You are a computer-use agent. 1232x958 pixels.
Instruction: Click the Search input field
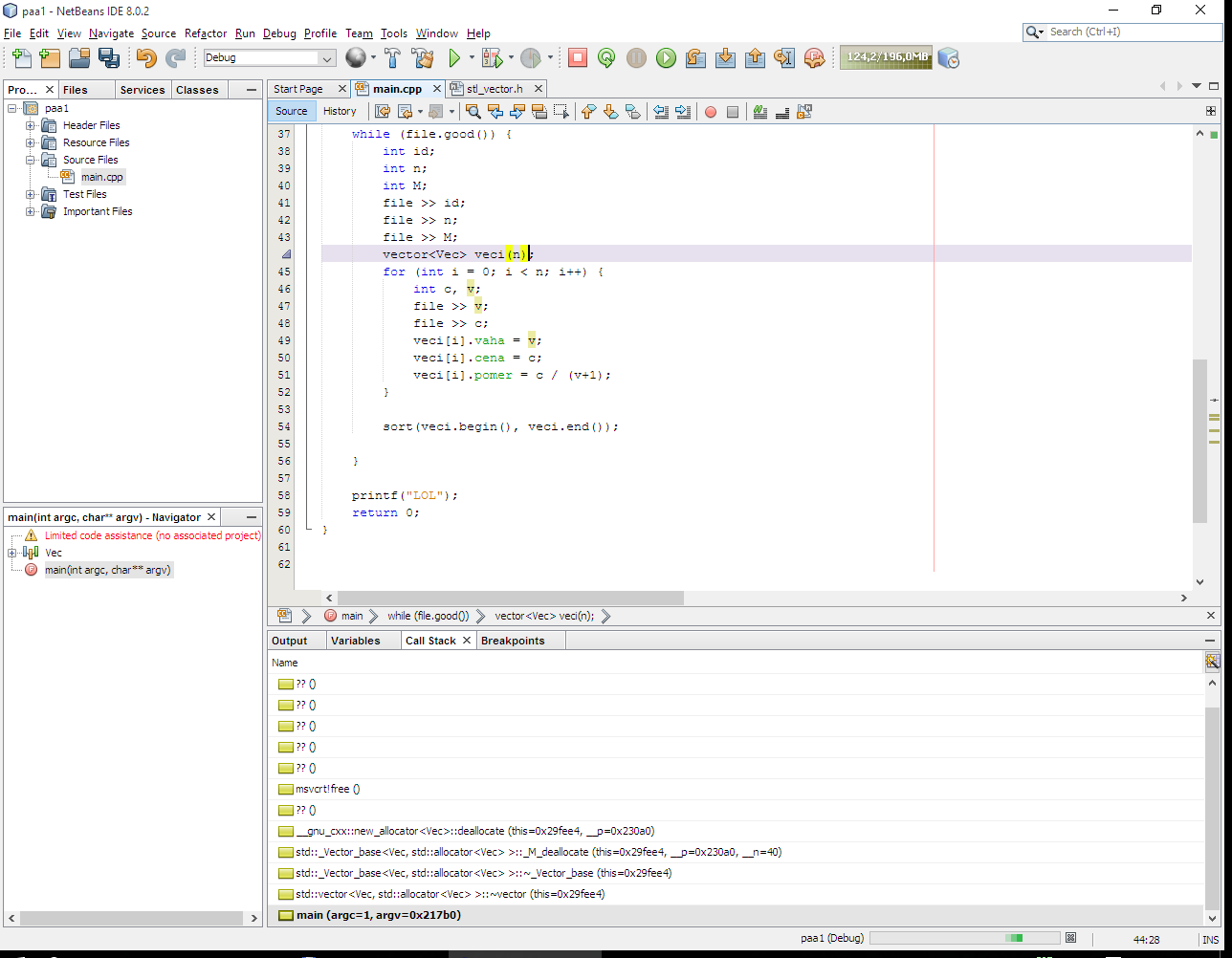1131,32
